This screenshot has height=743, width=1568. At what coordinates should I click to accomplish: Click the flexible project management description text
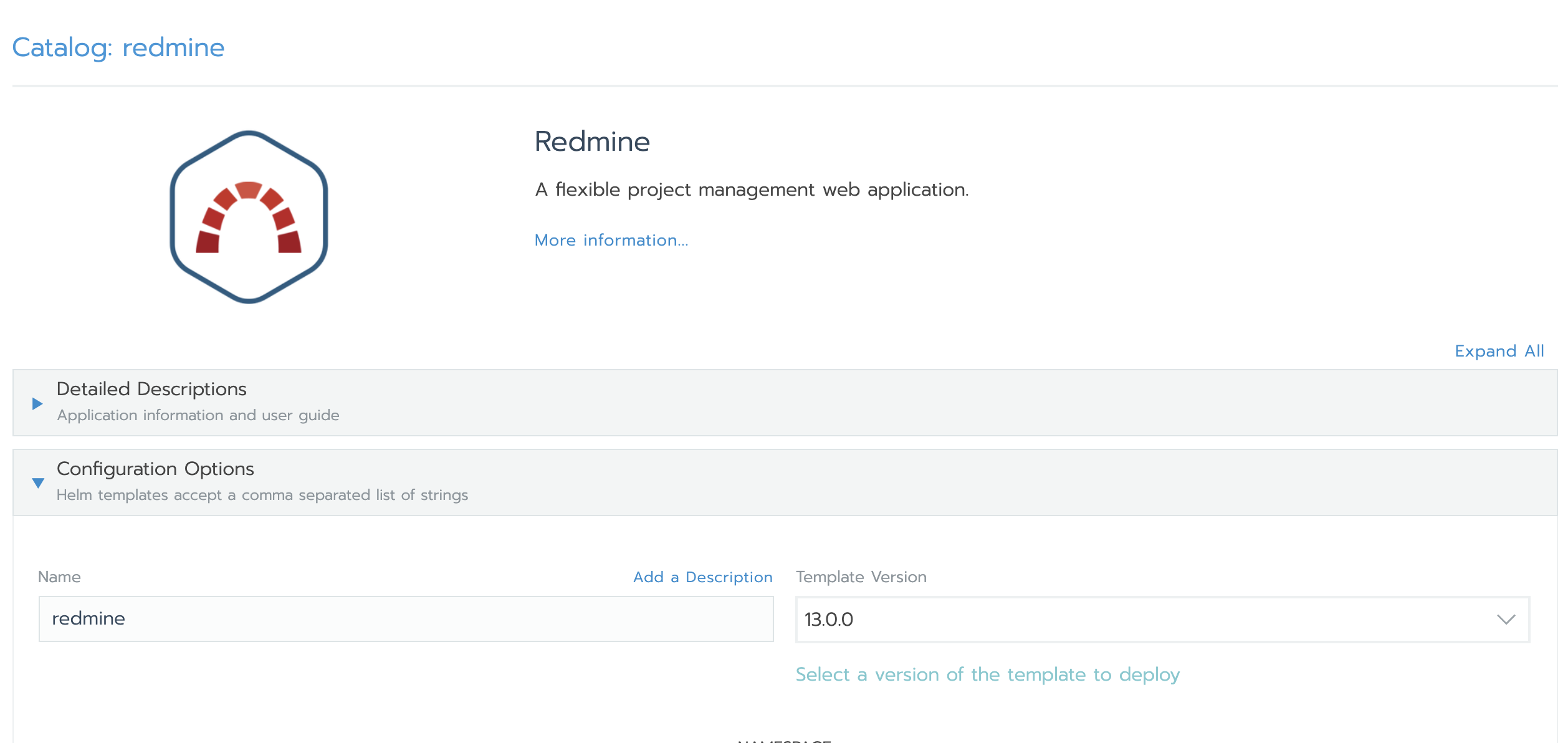click(x=752, y=189)
